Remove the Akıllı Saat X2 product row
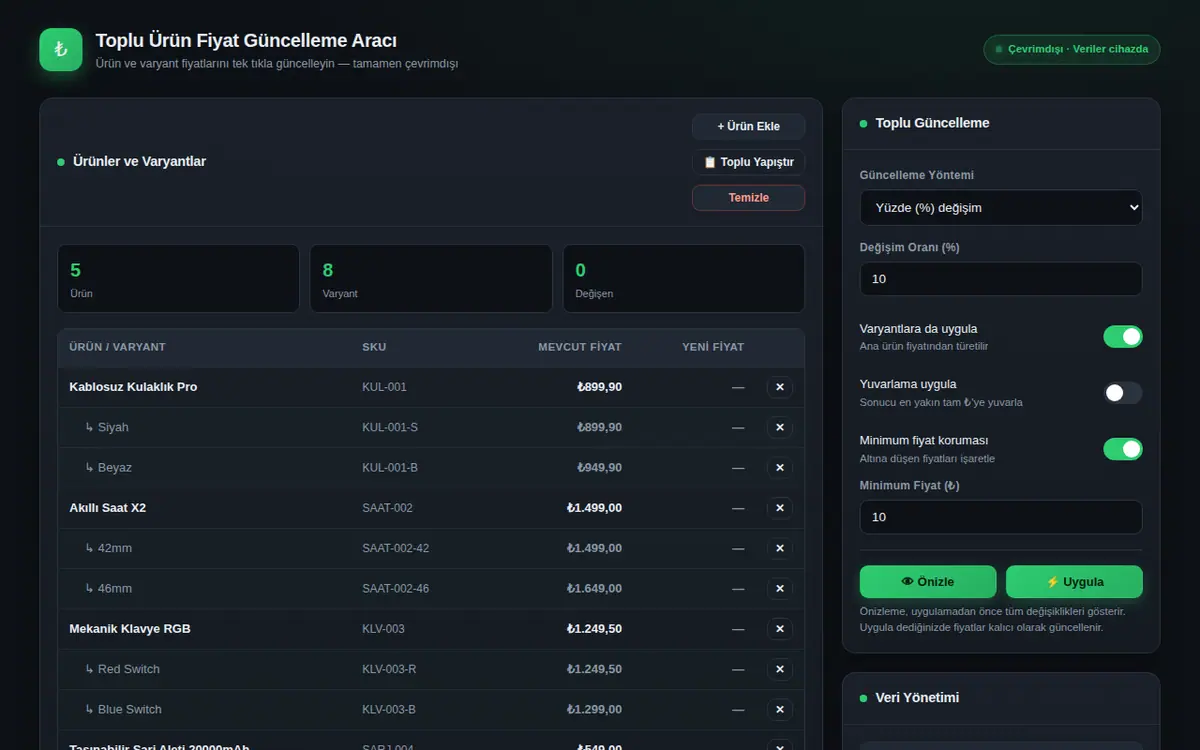The image size is (1200, 750). [x=780, y=508]
